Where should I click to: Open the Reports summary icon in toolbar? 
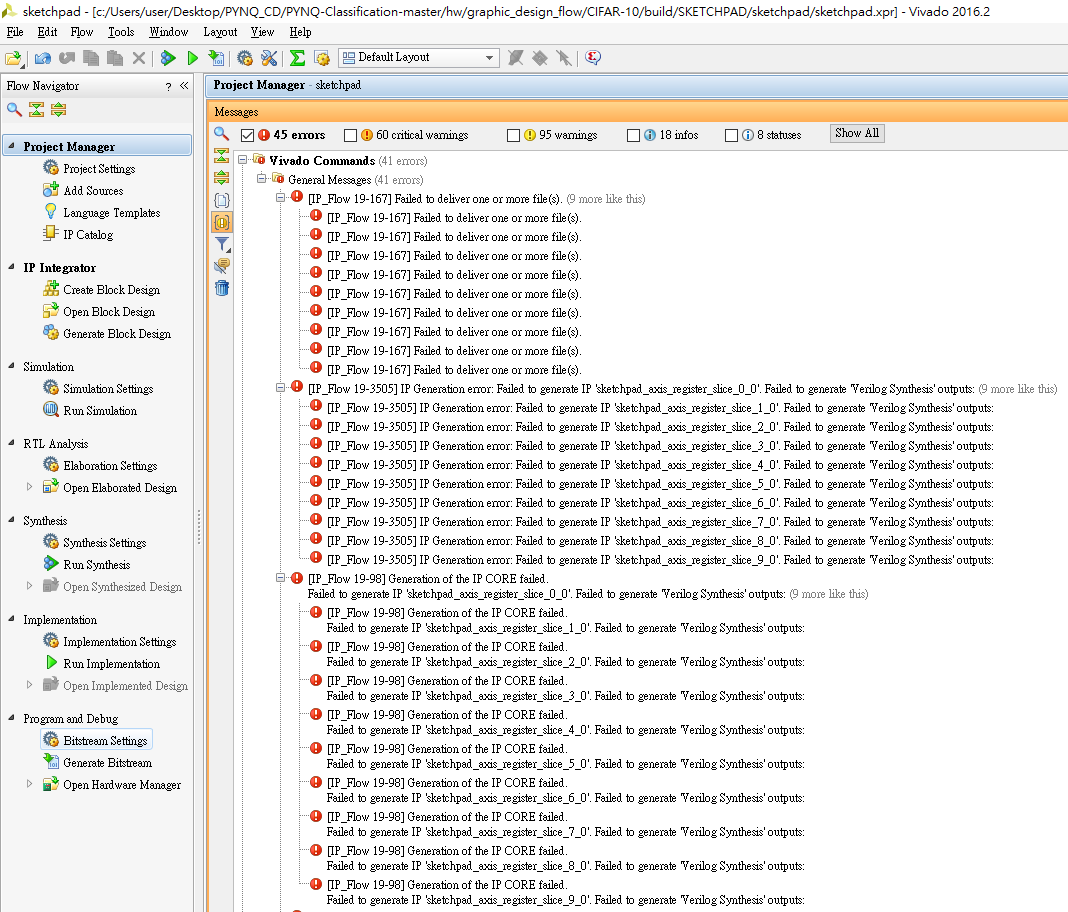[296, 58]
